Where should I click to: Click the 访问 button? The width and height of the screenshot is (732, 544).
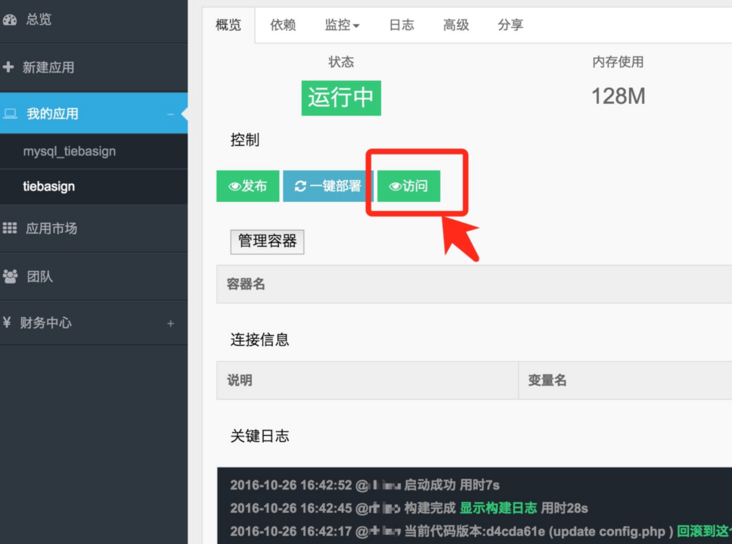[x=409, y=186]
